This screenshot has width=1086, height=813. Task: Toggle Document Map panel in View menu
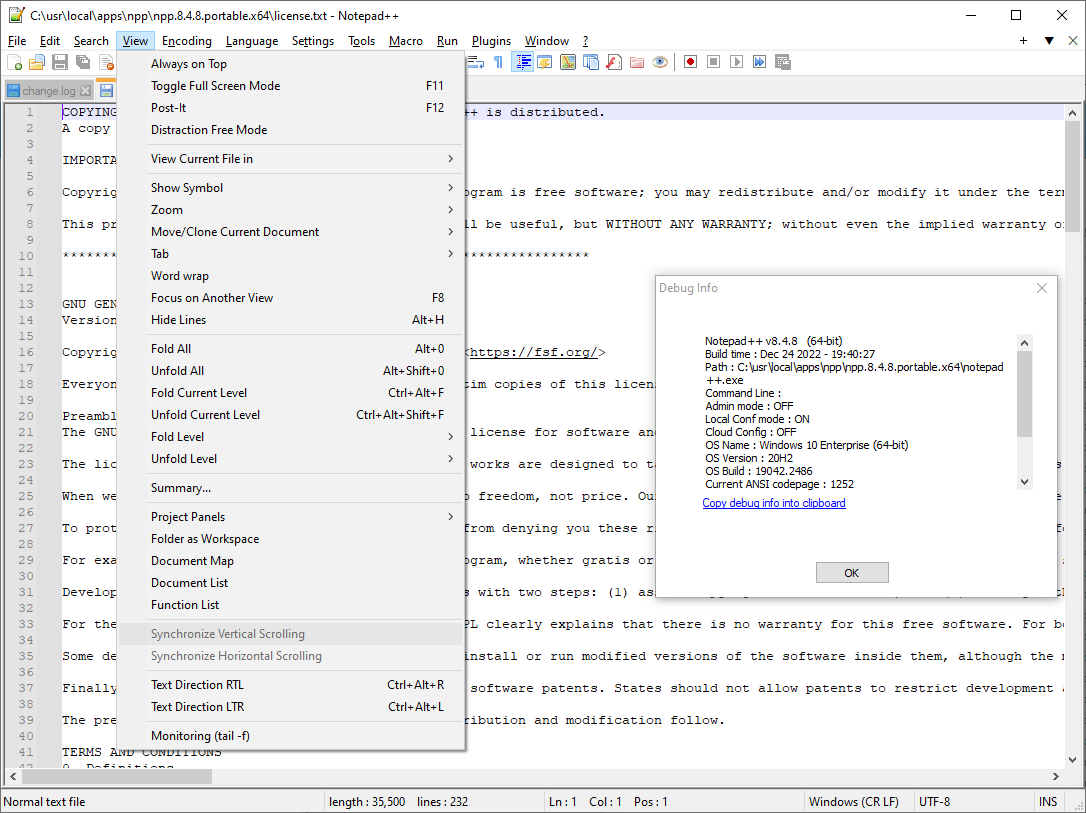coord(291,561)
